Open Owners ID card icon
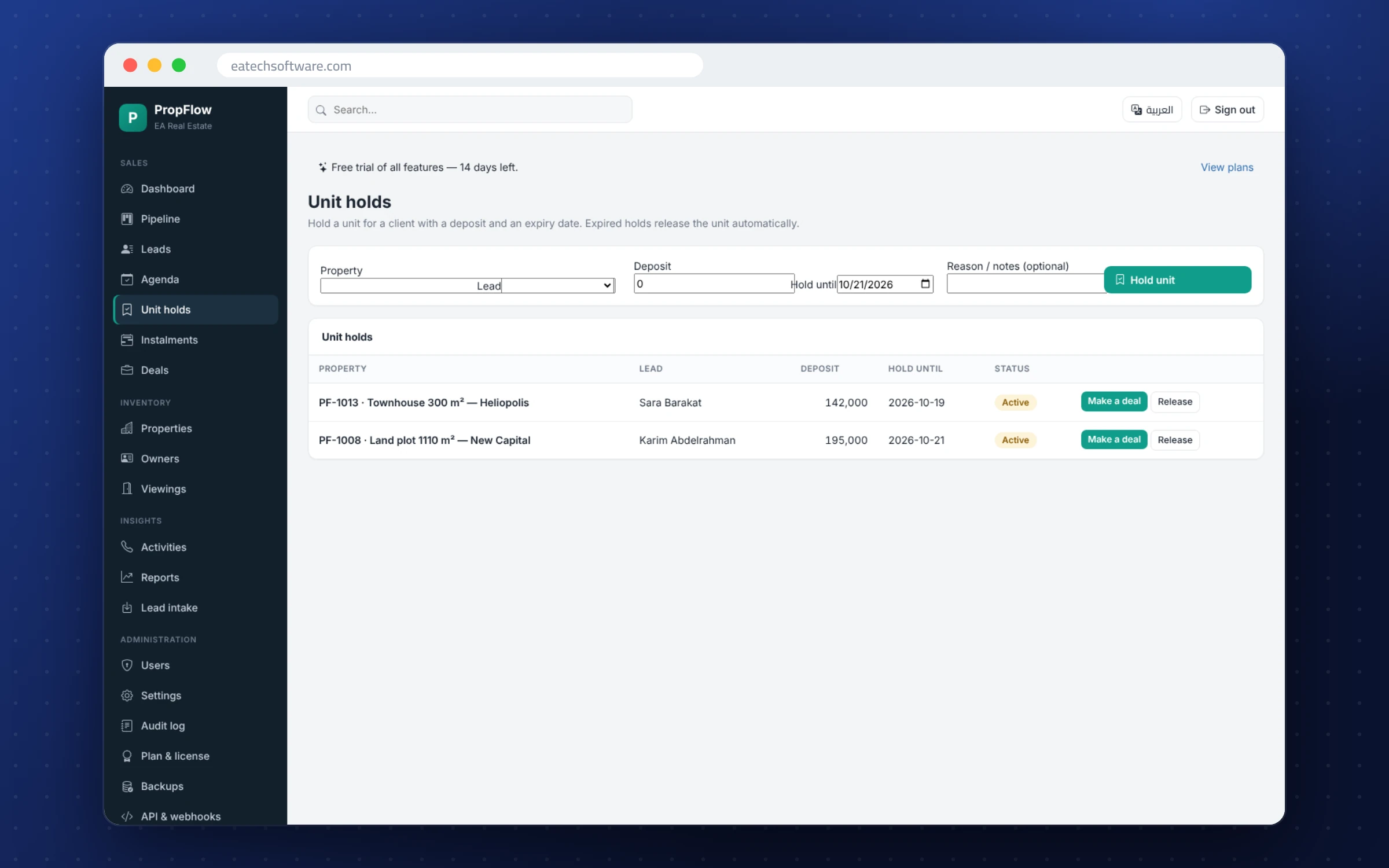Viewport: 1389px width, 868px height. [x=127, y=458]
